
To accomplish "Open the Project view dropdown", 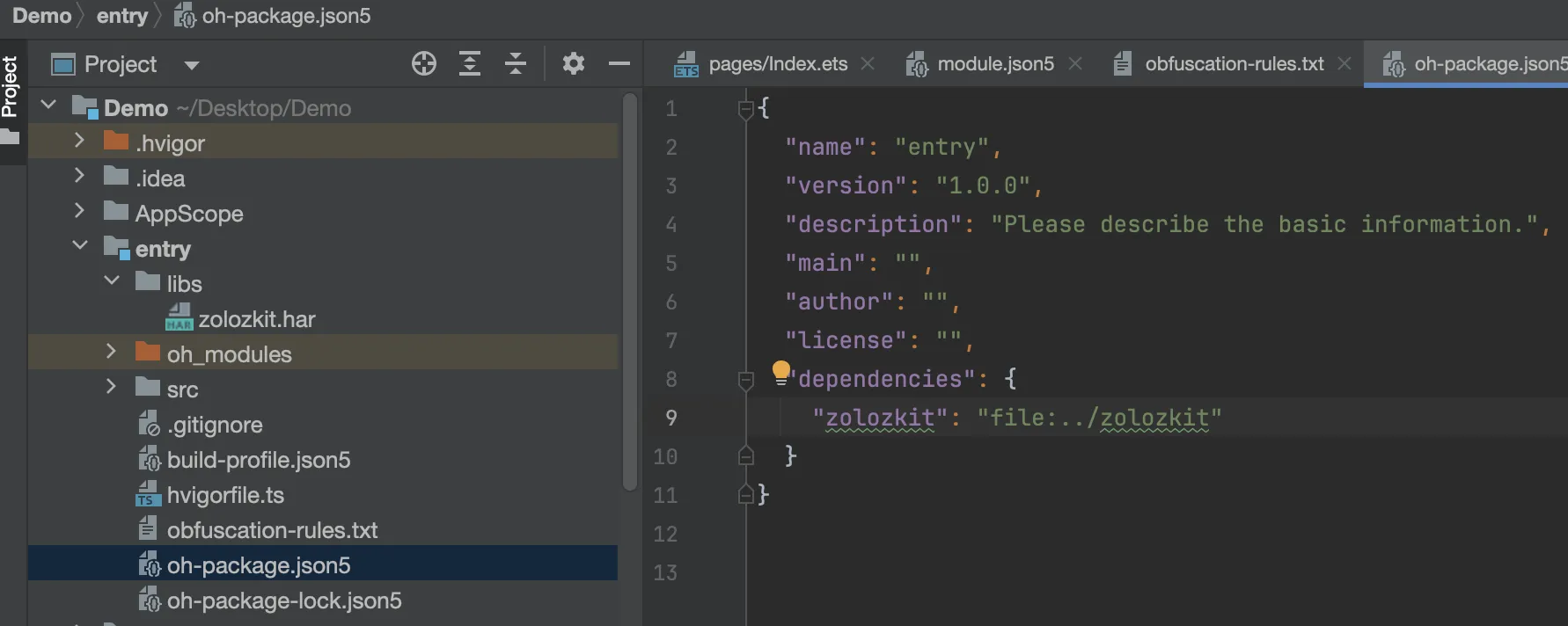I will (x=192, y=65).
